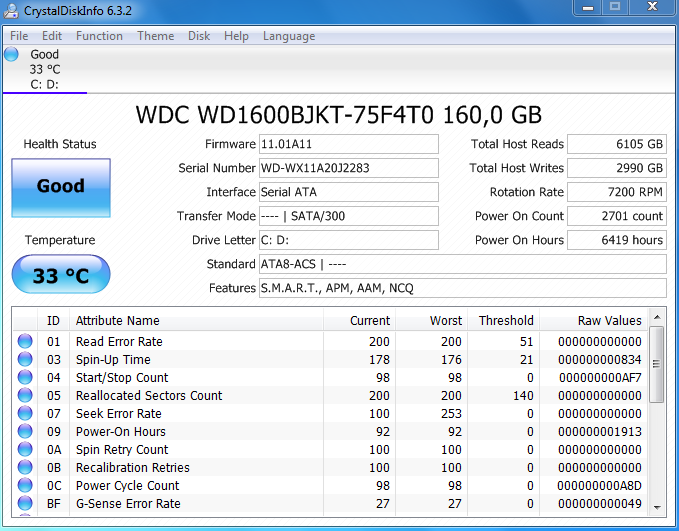Click the CrystalDiskInfo title bar app icon
The width and height of the screenshot is (679, 531).
[10, 11]
